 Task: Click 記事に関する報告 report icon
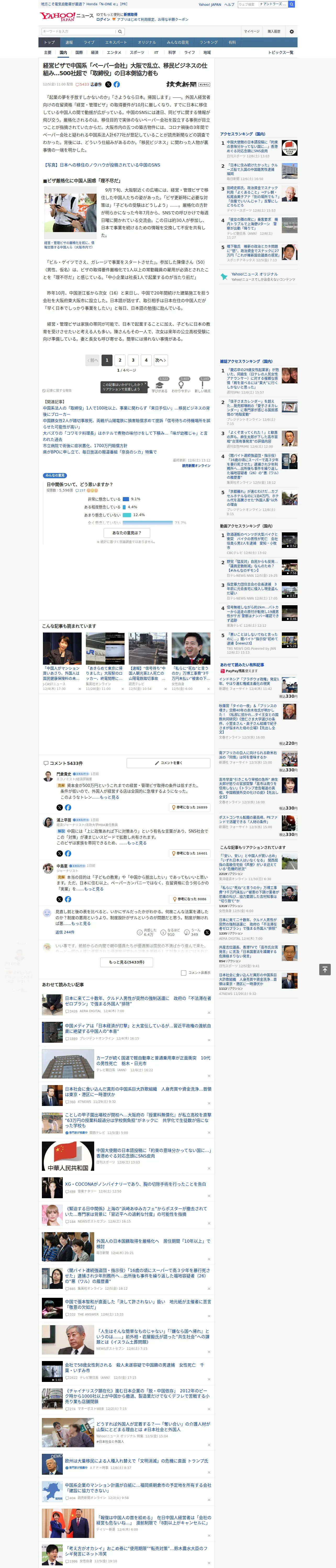(x=57, y=391)
